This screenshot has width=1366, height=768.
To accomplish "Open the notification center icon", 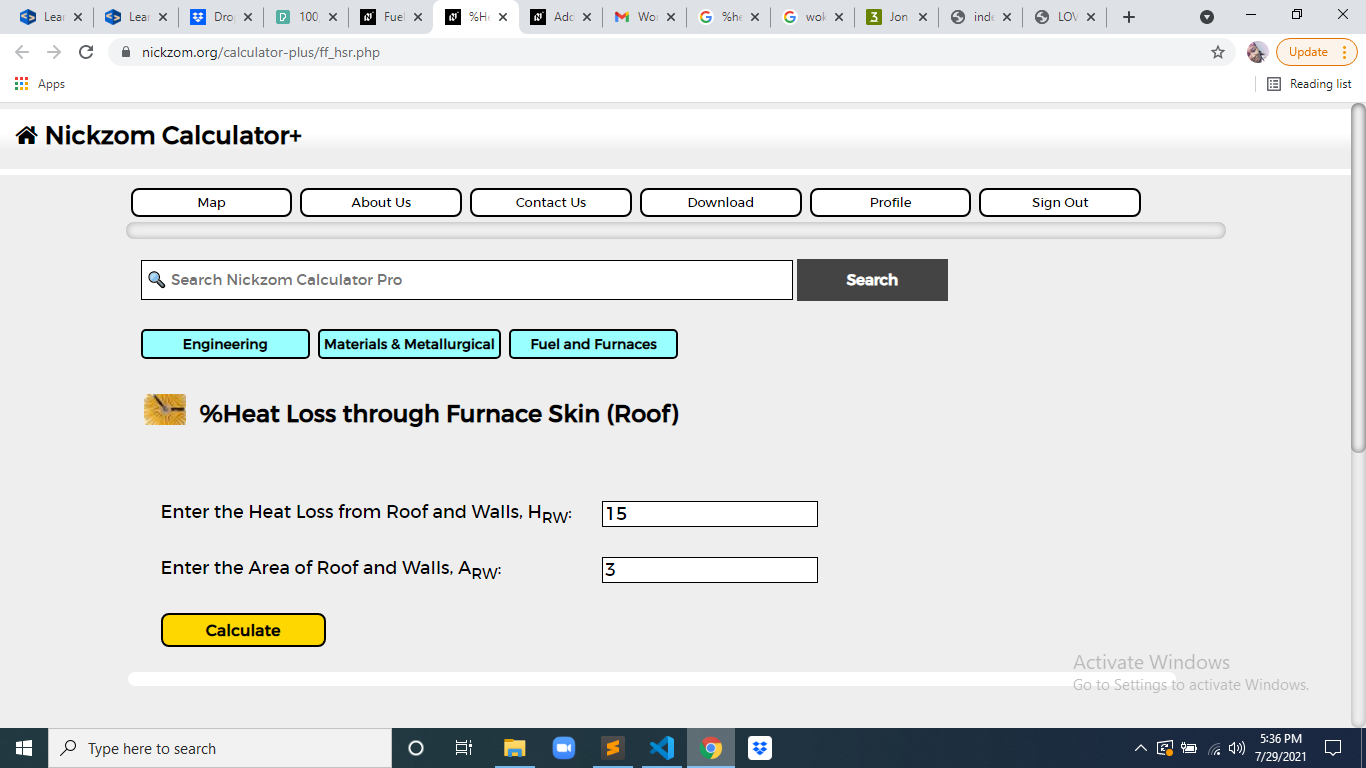I will [1332, 748].
